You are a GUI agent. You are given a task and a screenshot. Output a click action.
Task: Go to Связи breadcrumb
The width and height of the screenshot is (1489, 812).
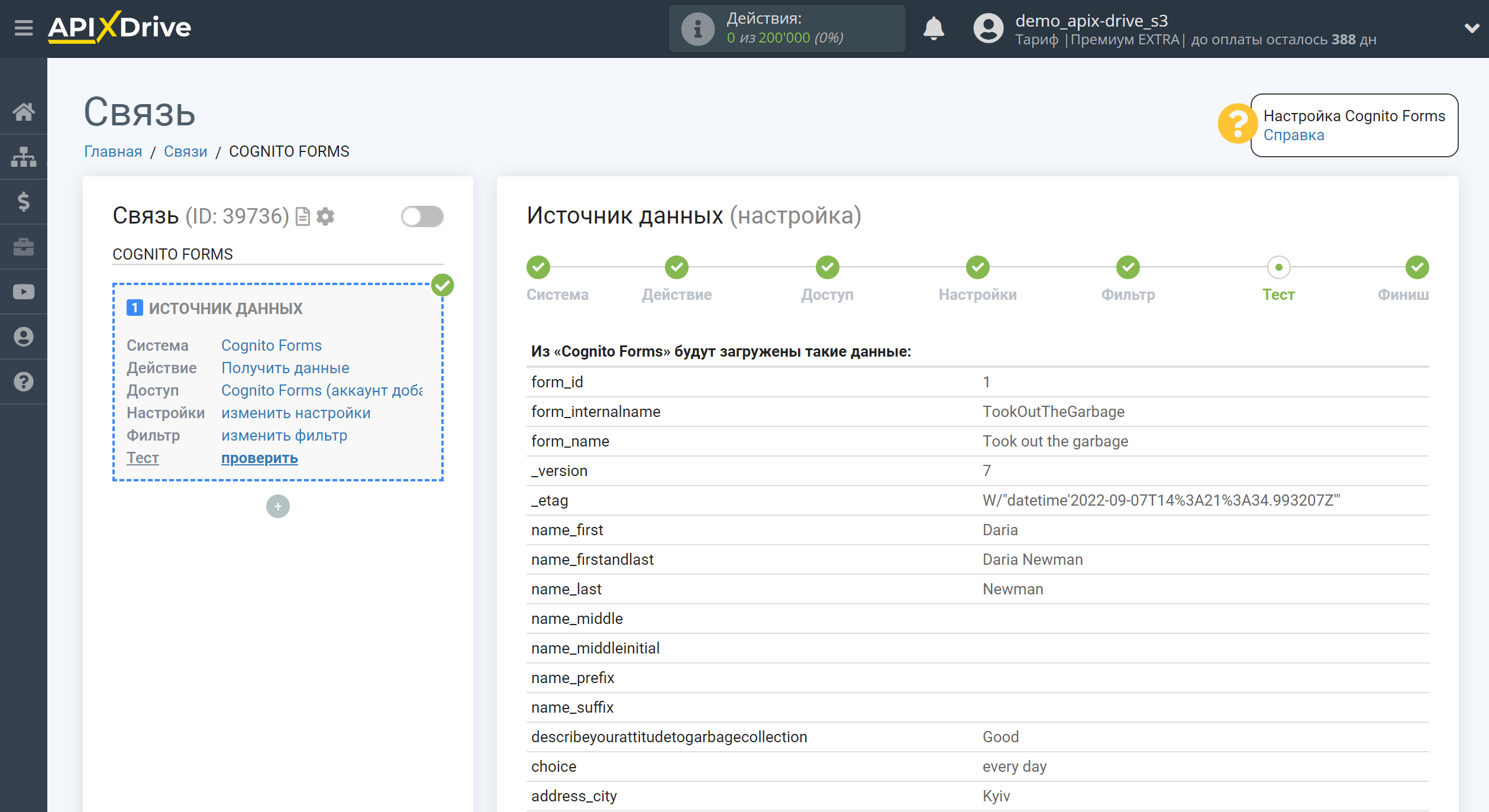click(185, 151)
